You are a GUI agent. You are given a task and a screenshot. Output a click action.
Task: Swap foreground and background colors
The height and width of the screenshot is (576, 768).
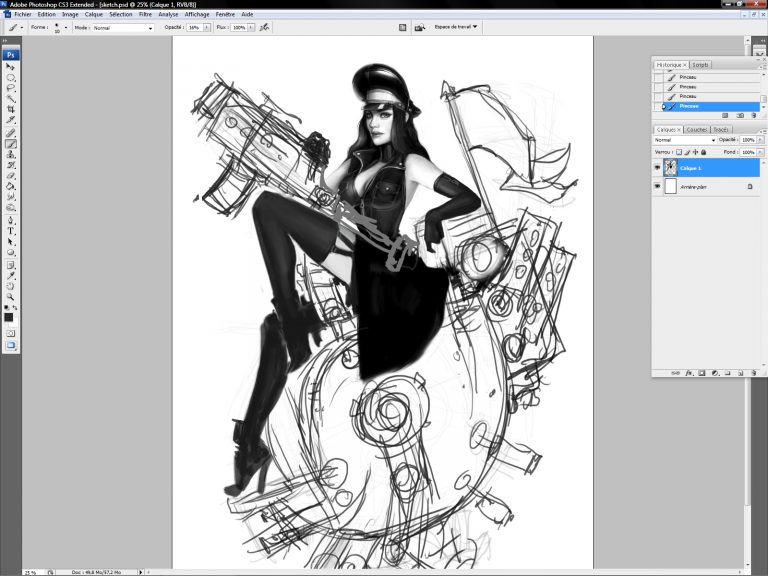click(15, 308)
